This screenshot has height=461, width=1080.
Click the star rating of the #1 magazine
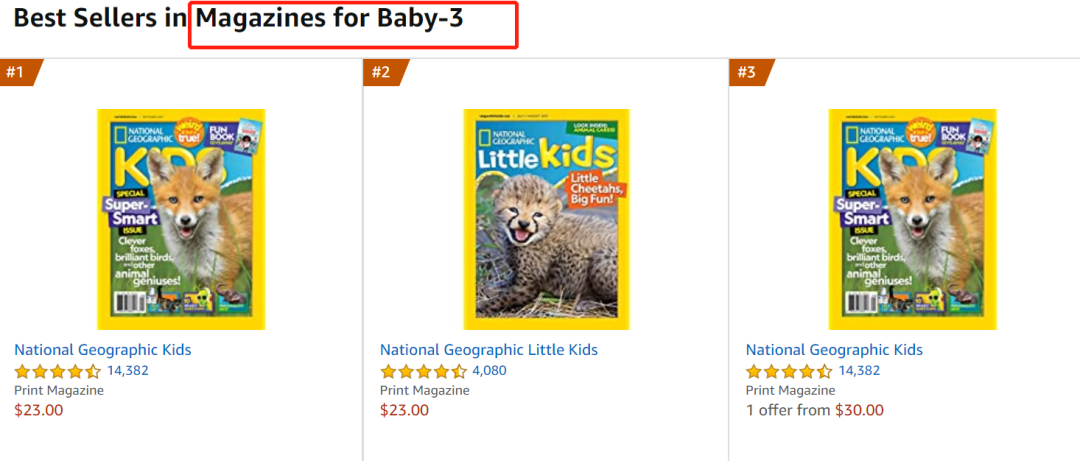(x=58, y=371)
